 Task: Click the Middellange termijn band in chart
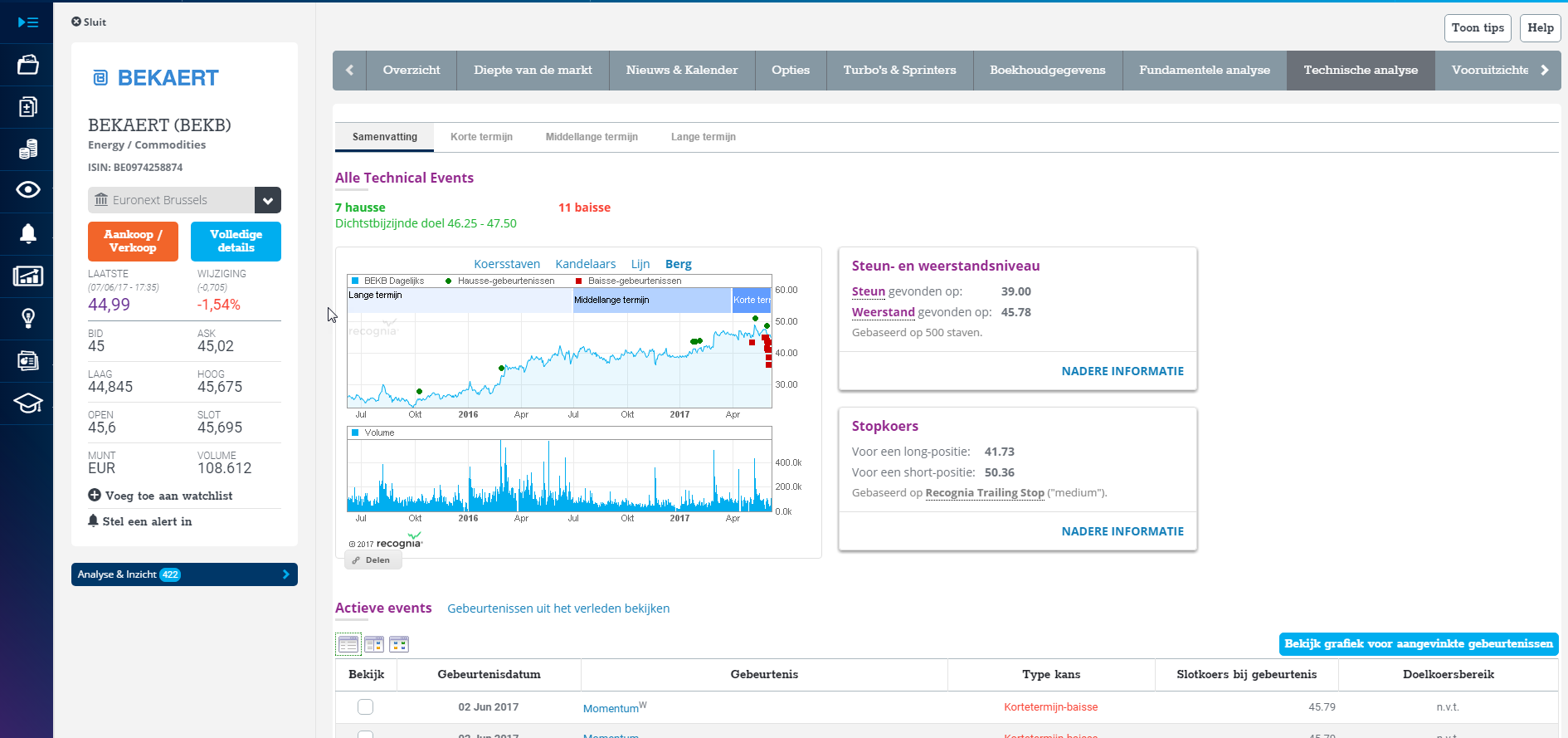(x=652, y=300)
